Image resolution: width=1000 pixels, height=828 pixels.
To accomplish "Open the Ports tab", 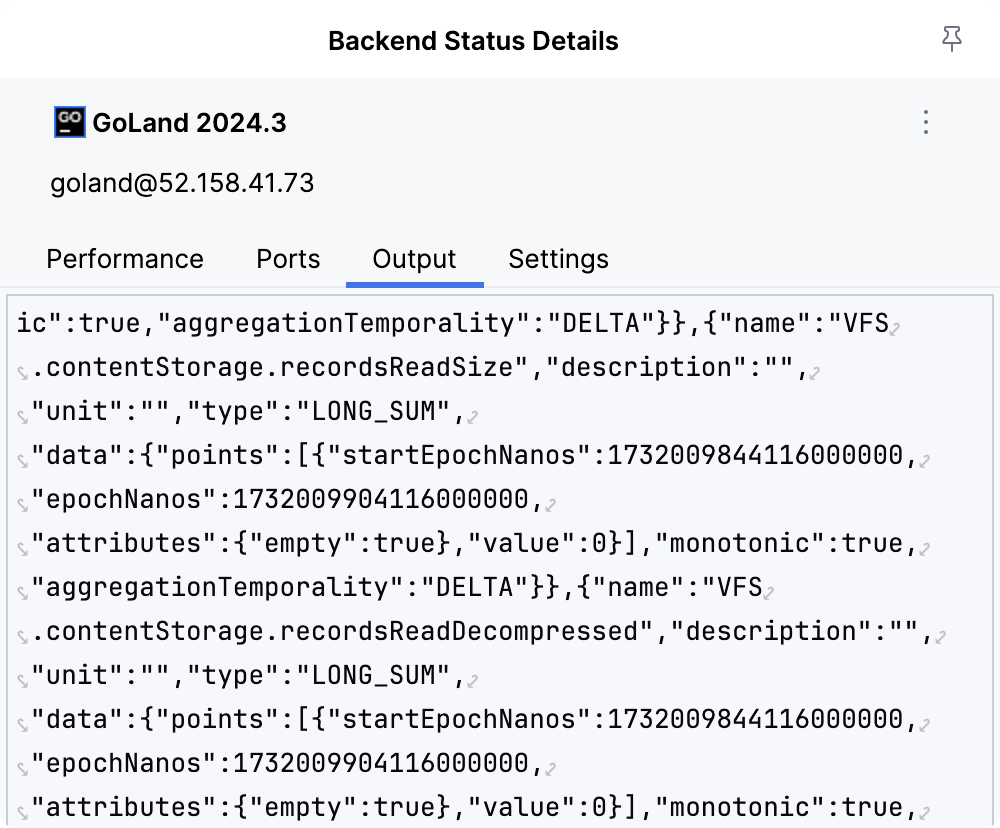I will (288, 259).
